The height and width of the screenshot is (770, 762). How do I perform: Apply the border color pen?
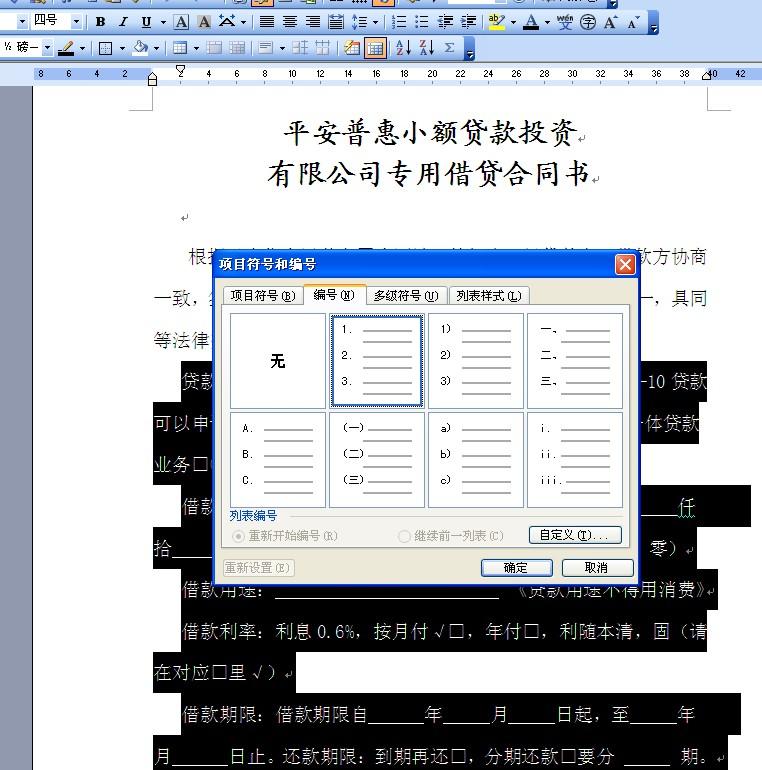(x=66, y=48)
